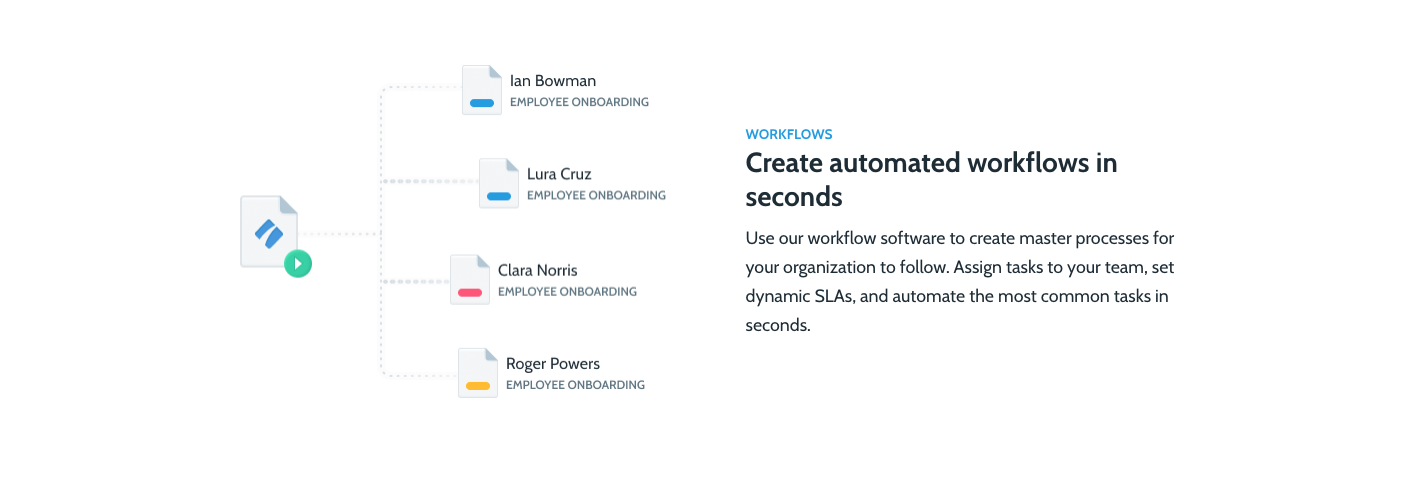This screenshot has height=499, width=1423.
Task: Click Employee Onboarding label under Roger Powers
Action: pyautogui.click(x=575, y=385)
